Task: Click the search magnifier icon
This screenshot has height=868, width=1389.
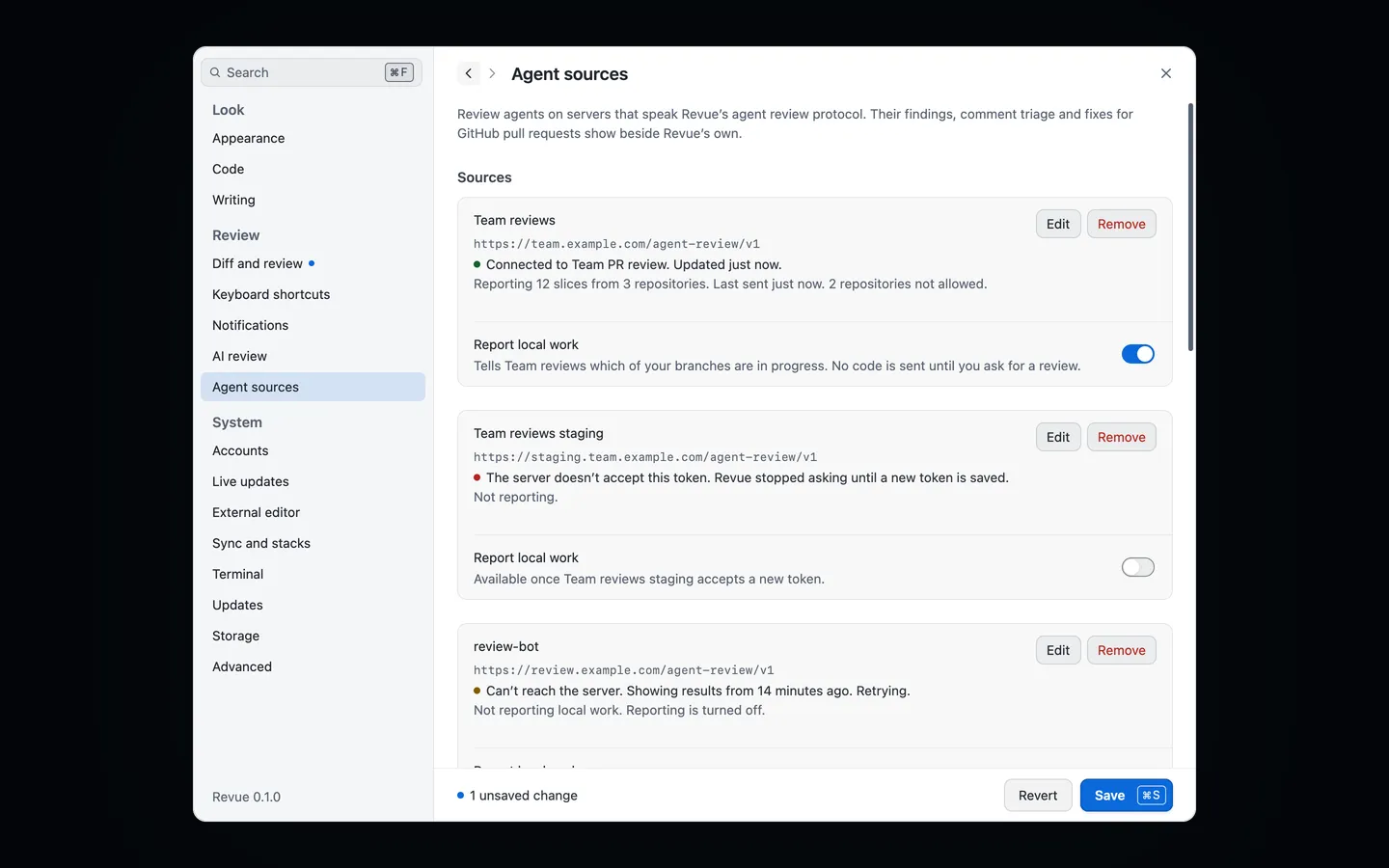Action: 215,72
